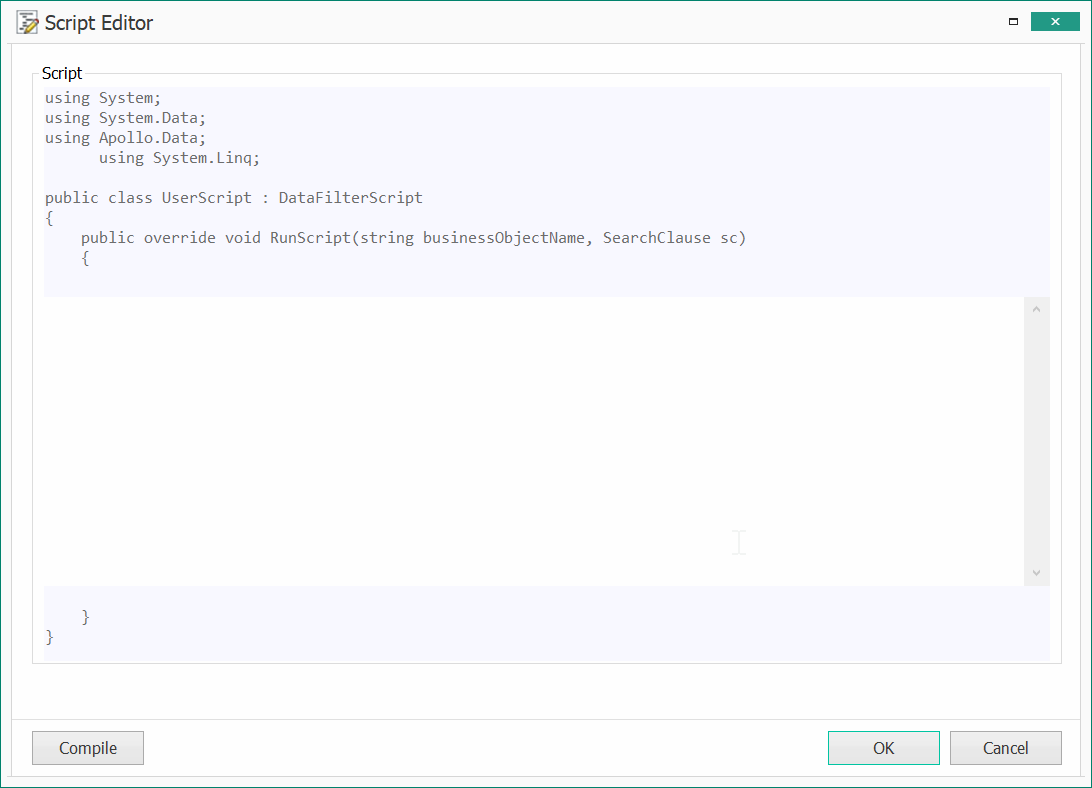
Task: Maximize the Script Editor window
Action: [1013, 22]
